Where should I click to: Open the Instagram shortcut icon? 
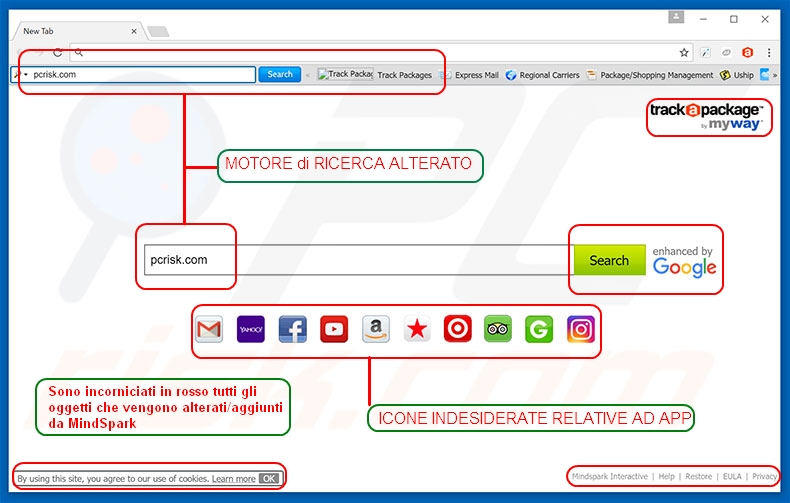coord(580,329)
